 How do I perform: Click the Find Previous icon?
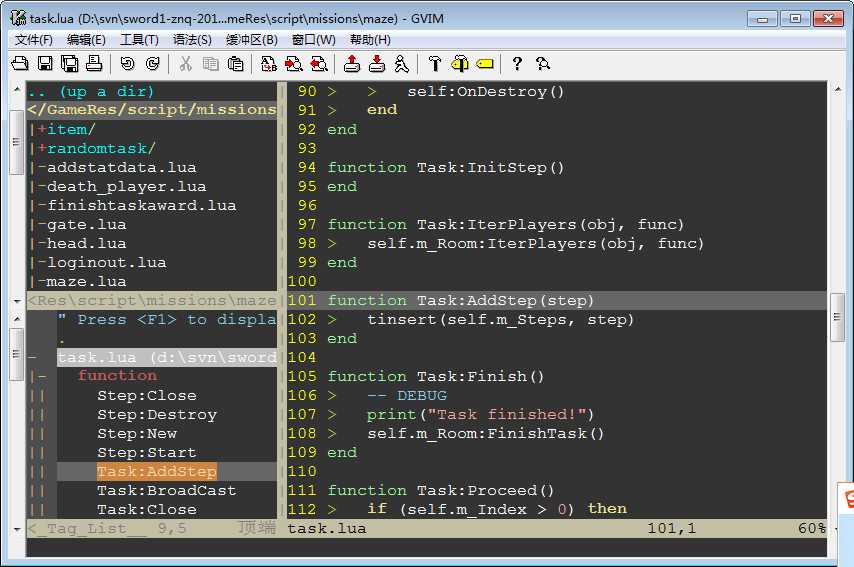[319, 64]
